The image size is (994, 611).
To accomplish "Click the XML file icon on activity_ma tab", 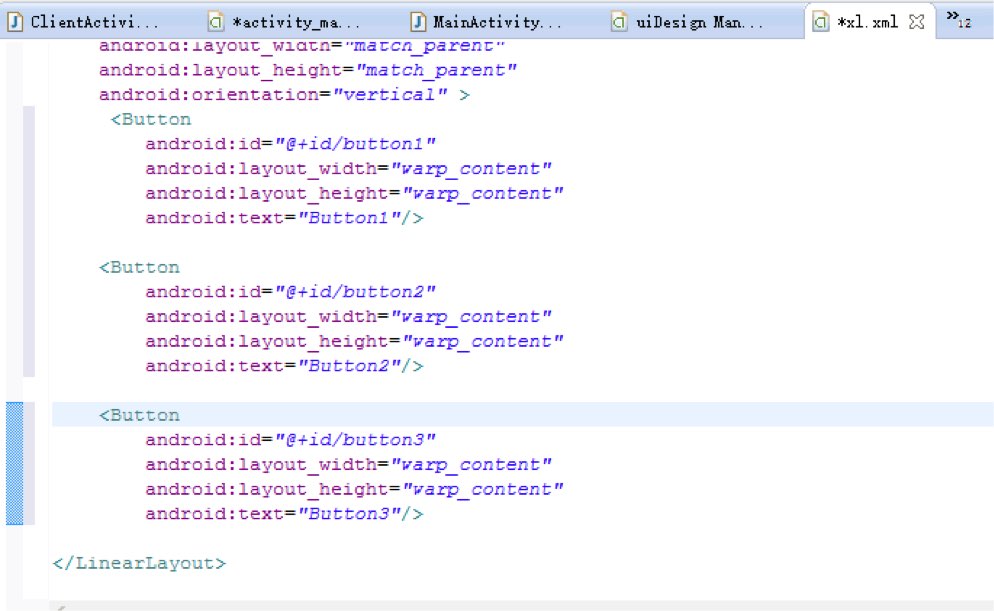I will tap(216, 22).
